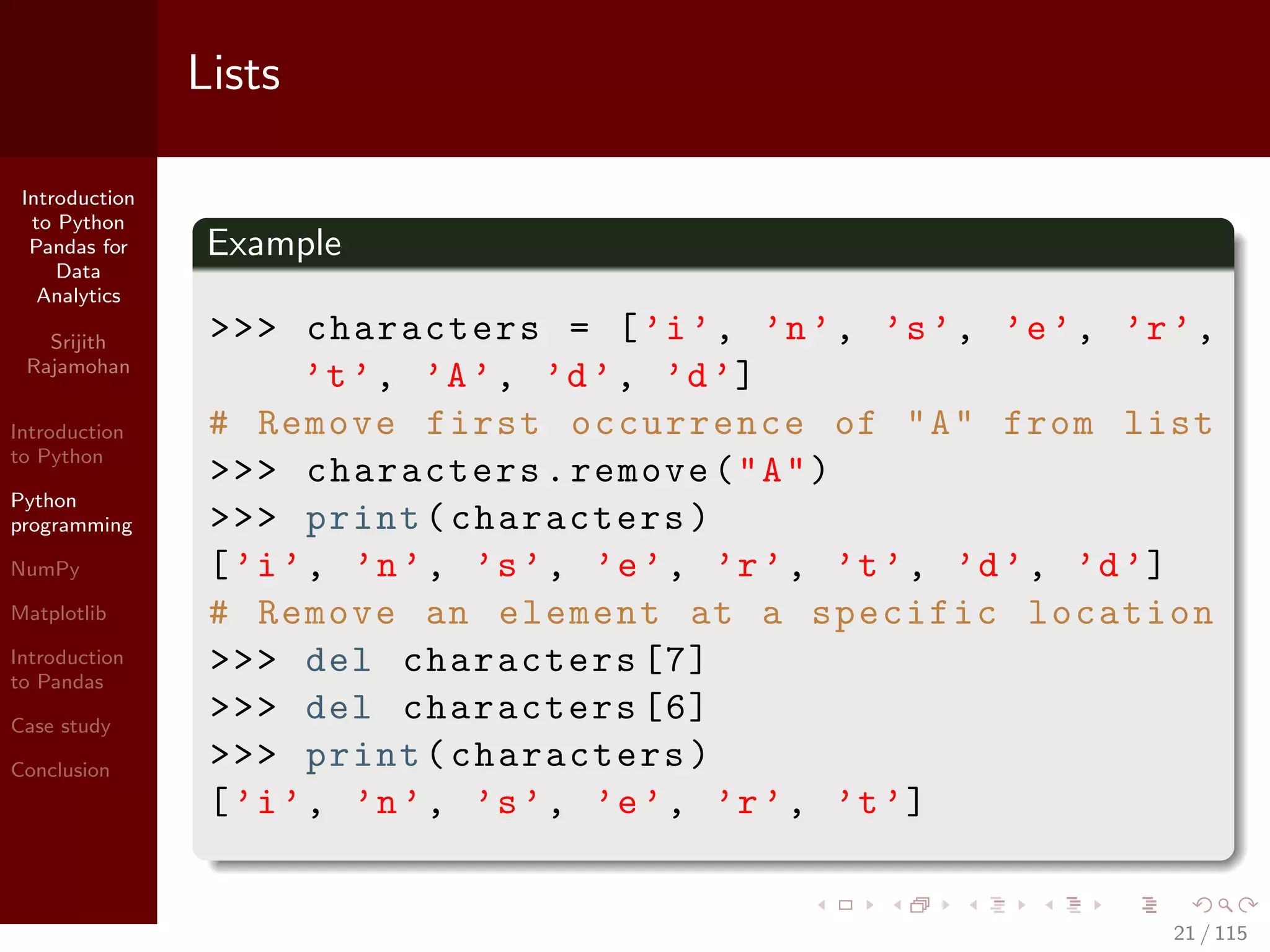Screen dimensions: 1270x952
Task: Click the characters.remove("A") line
Action: click(518, 470)
